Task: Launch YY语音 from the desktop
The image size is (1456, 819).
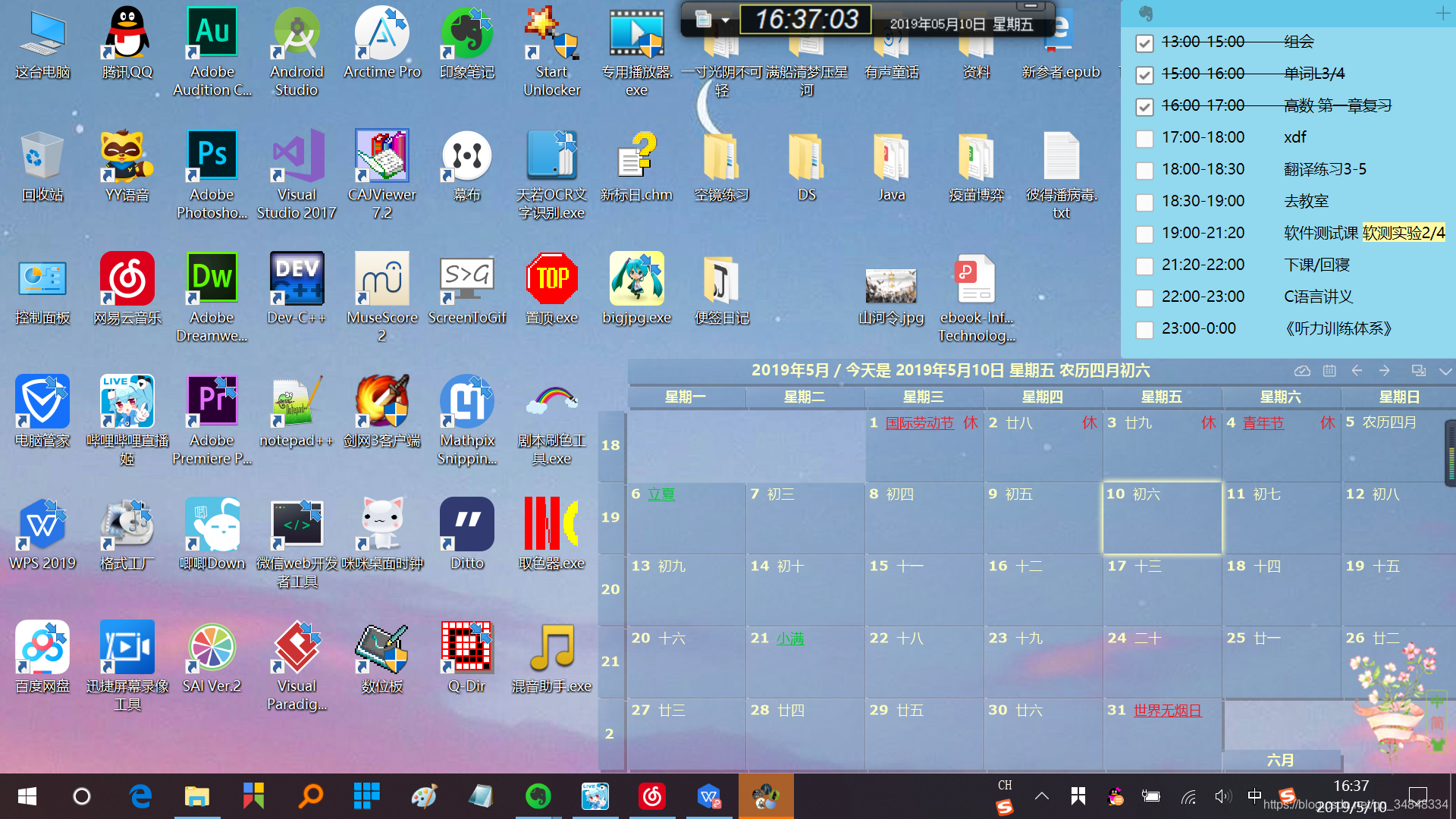Action: [x=127, y=167]
